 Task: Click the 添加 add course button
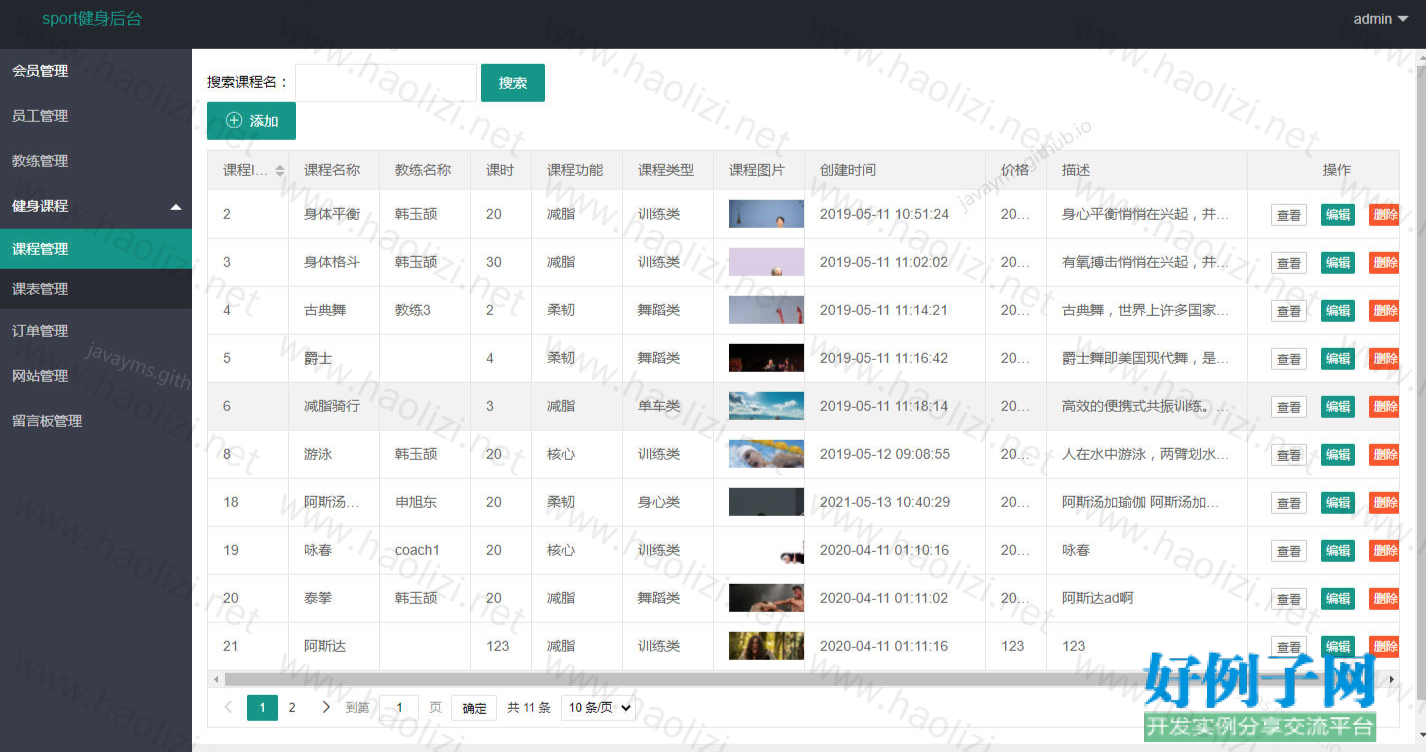pyautogui.click(x=251, y=121)
